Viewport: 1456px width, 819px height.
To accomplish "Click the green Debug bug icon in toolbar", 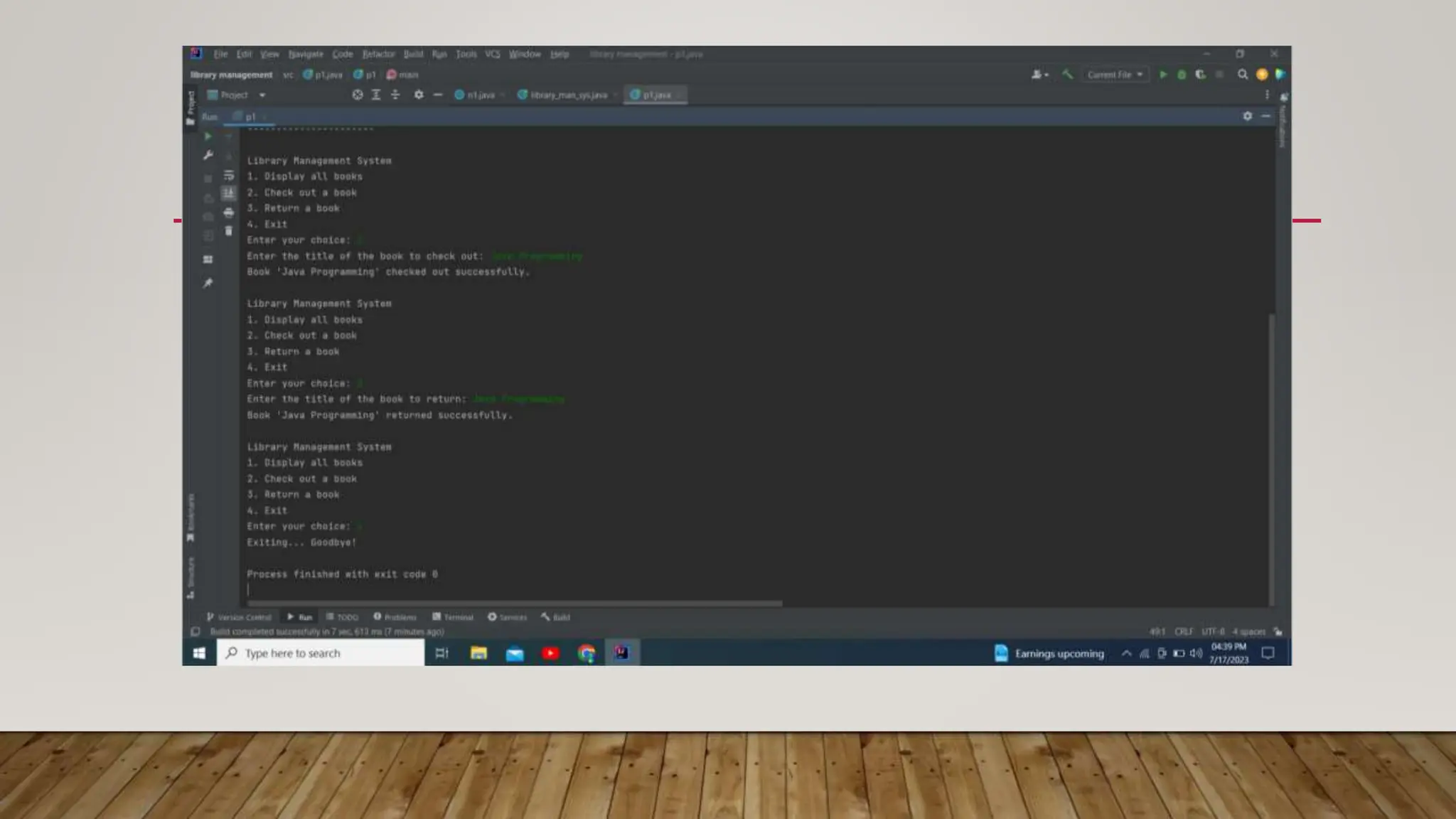I will (x=1182, y=75).
